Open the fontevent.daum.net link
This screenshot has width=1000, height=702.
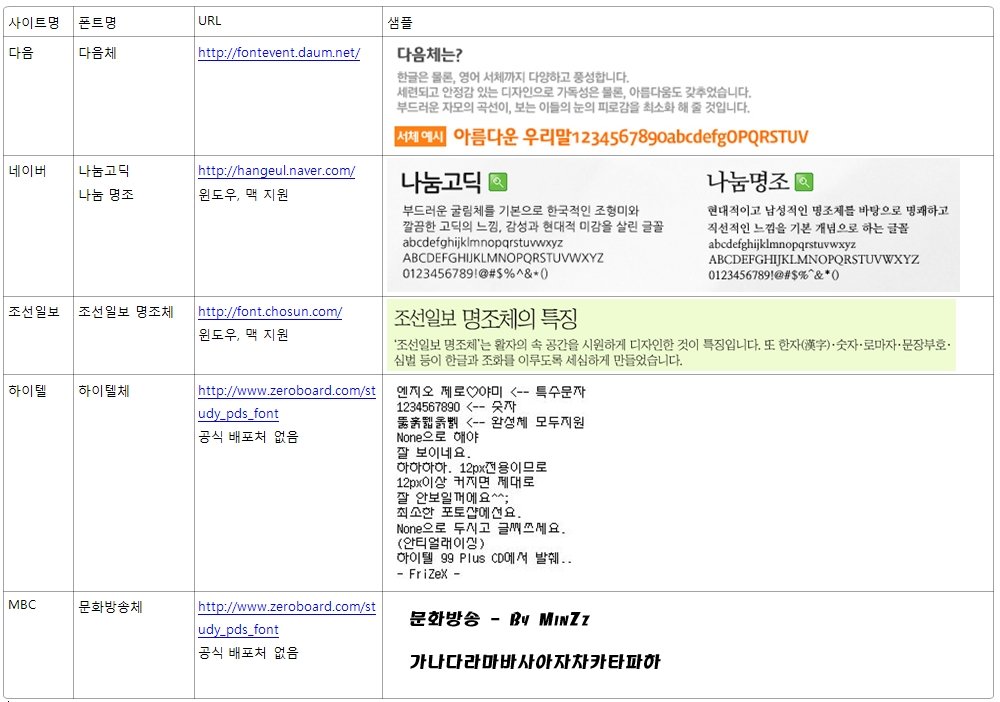pyautogui.click(x=279, y=53)
